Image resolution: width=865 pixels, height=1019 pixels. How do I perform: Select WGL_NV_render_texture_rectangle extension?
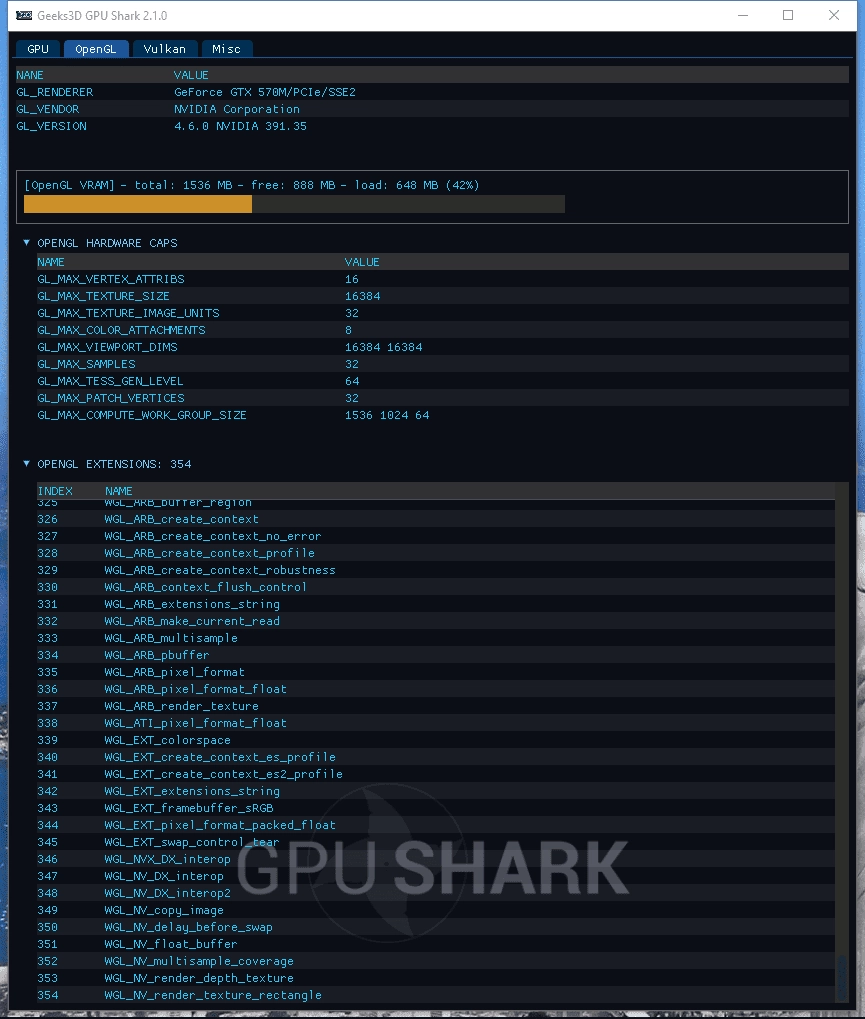(x=435, y=994)
